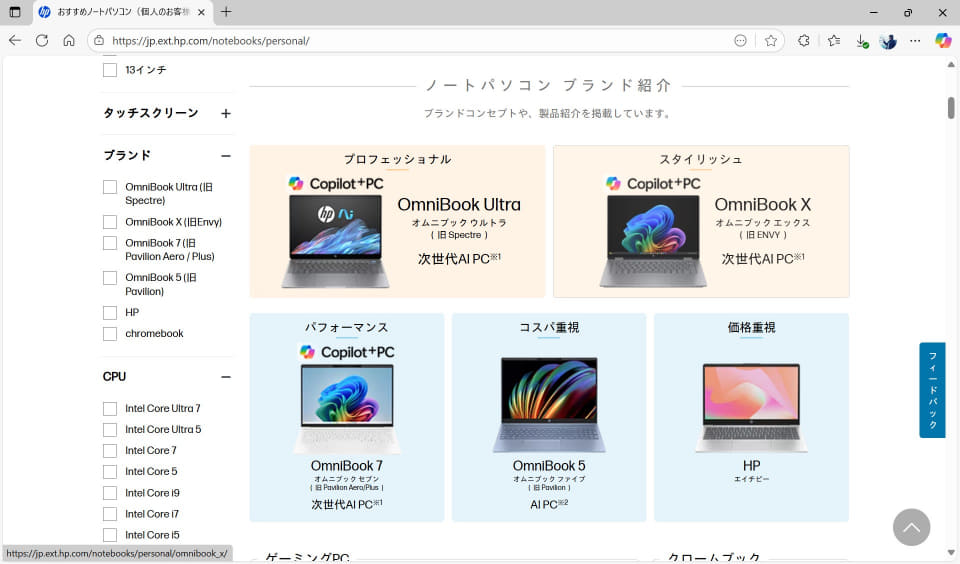960x564 pixels.
Task: Click the OmniBook X brand name link
Action: (762, 205)
